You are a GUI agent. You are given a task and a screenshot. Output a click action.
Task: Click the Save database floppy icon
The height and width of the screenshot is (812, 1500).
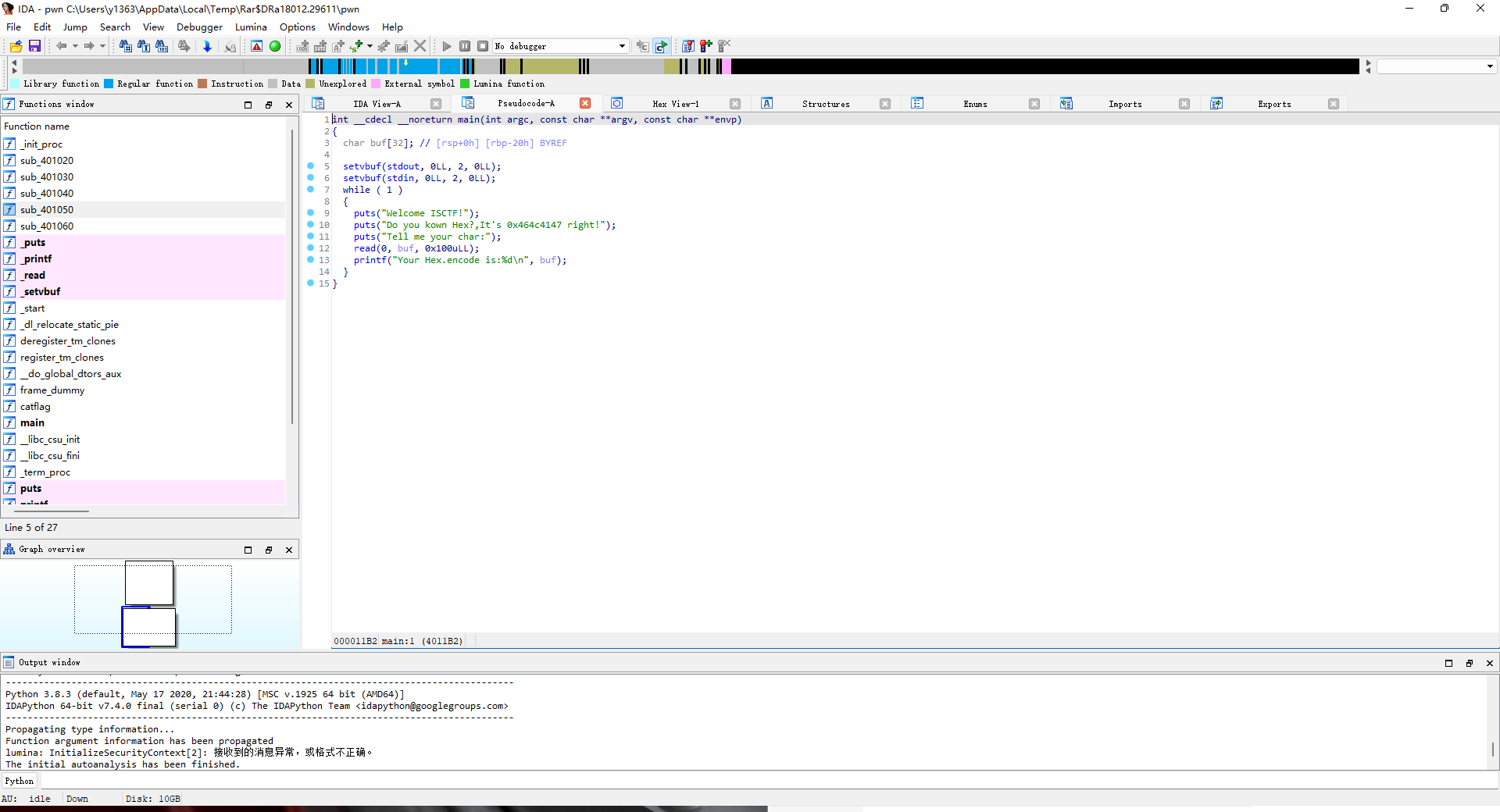pos(34,46)
